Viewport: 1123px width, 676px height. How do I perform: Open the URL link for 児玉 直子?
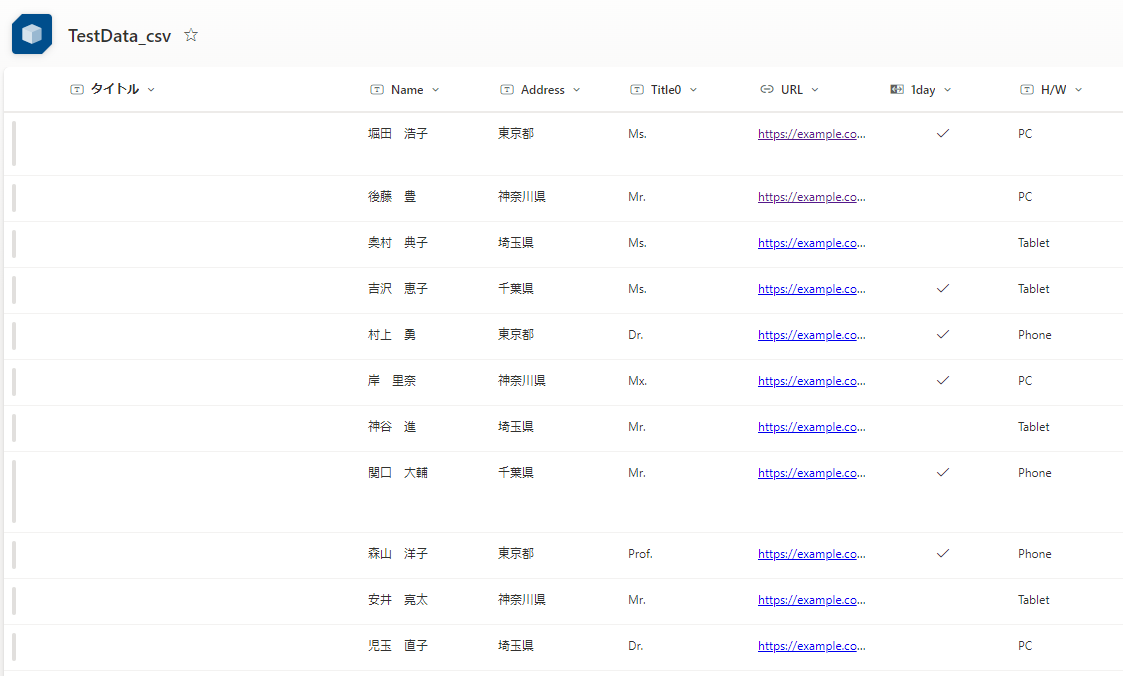(x=811, y=646)
